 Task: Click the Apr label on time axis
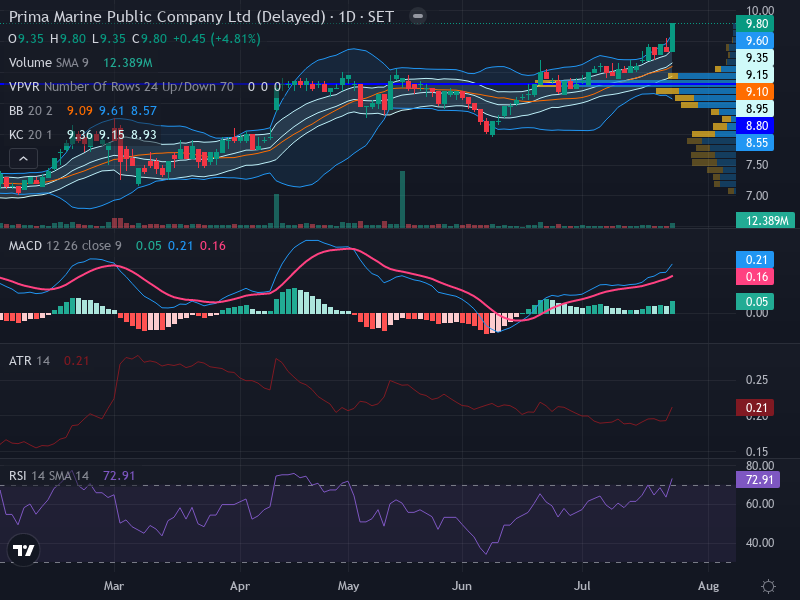pos(240,586)
